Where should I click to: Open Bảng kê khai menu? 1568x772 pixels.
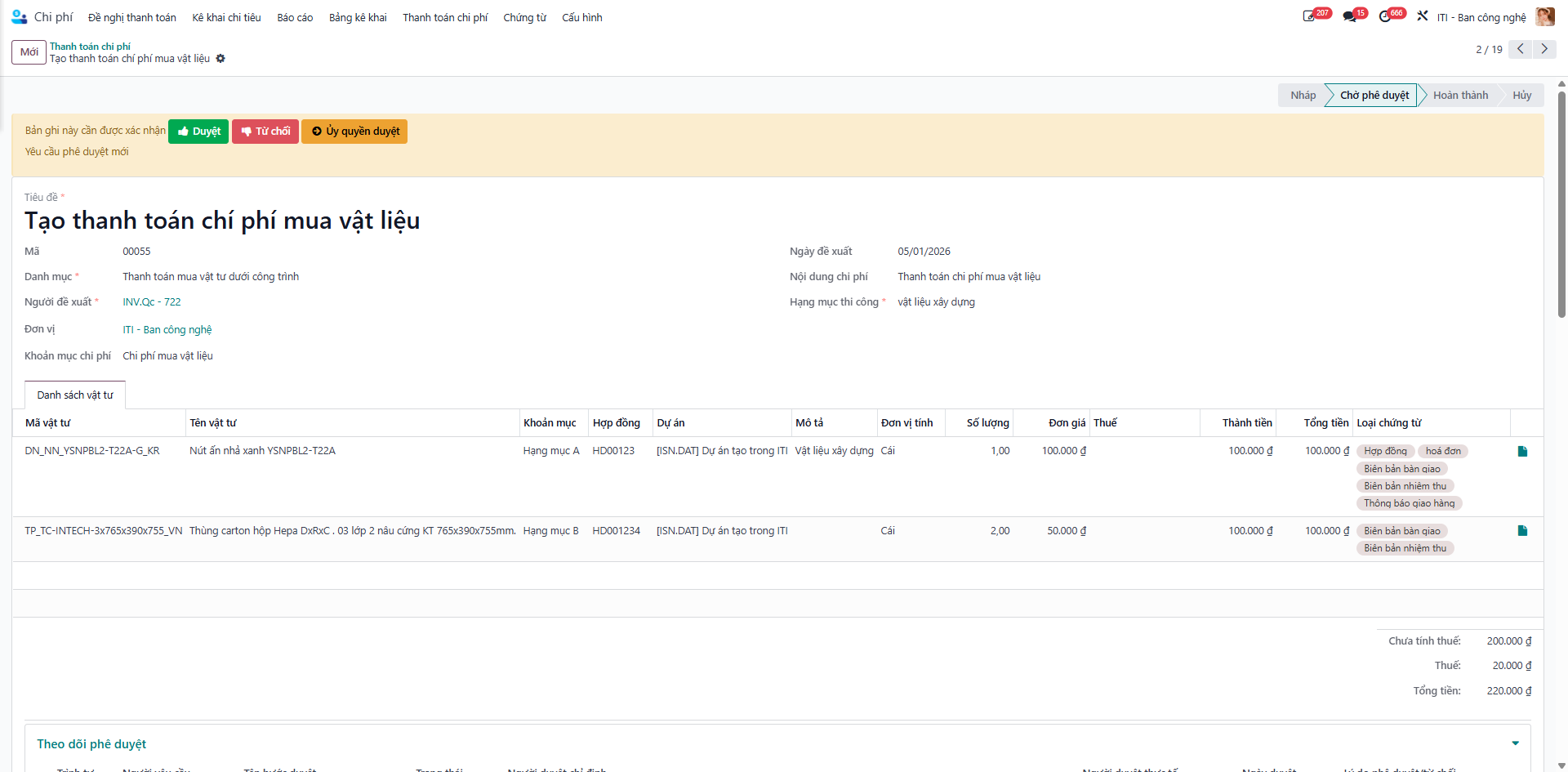358,17
